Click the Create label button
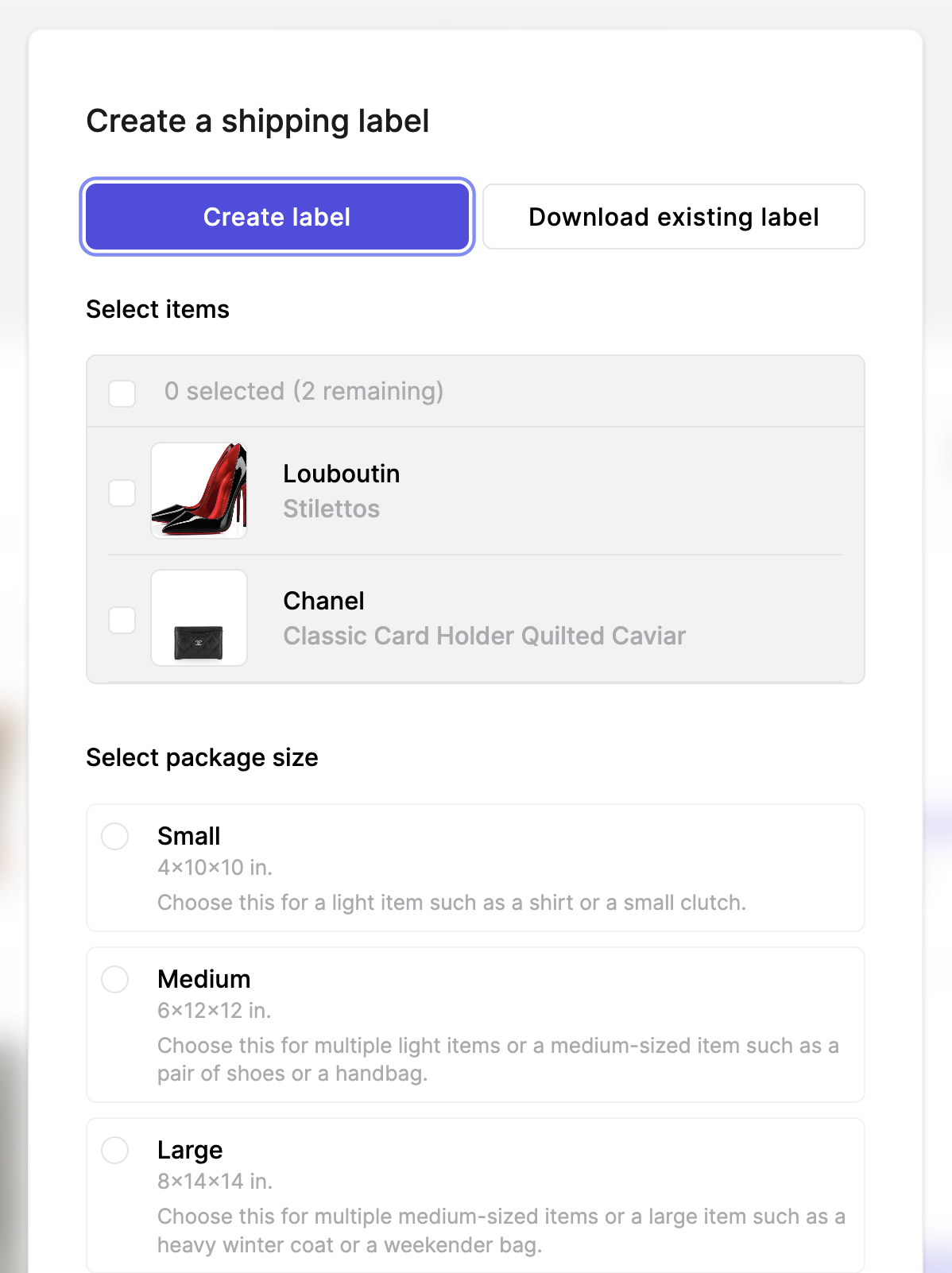Screen dimensions: 952x1273 (x=277, y=217)
